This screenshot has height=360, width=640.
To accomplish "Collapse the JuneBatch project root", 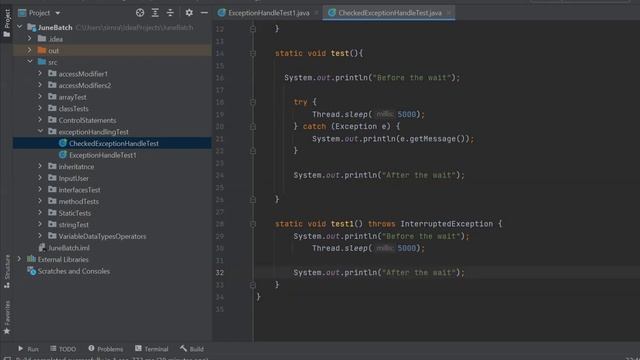I will click(x=20, y=27).
